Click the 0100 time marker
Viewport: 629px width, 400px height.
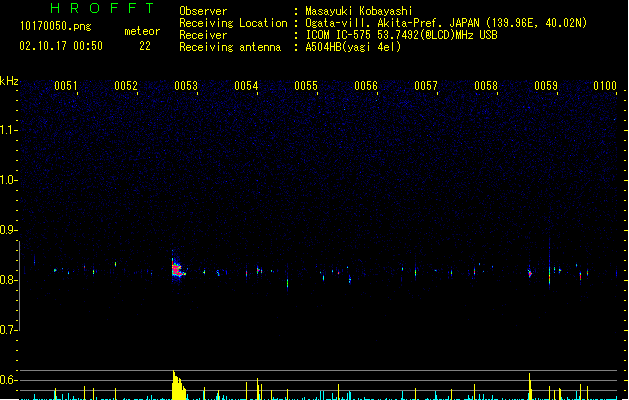[x=605, y=85]
